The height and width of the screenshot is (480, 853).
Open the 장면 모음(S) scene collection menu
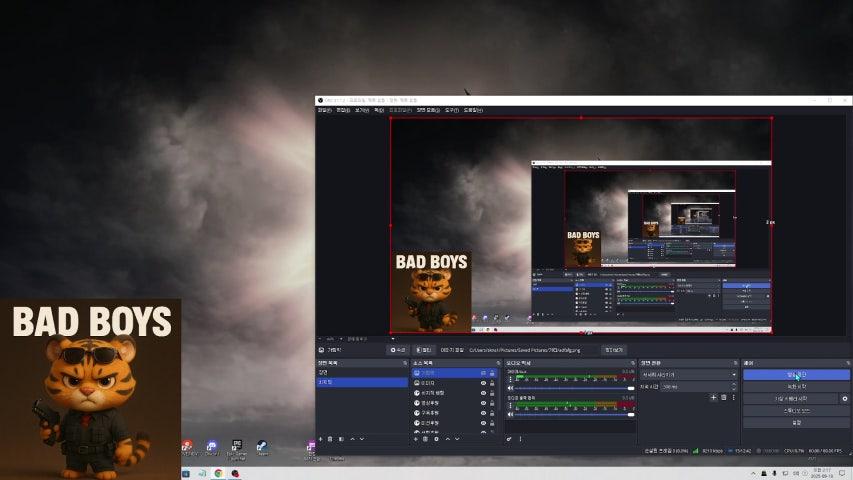(428, 110)
